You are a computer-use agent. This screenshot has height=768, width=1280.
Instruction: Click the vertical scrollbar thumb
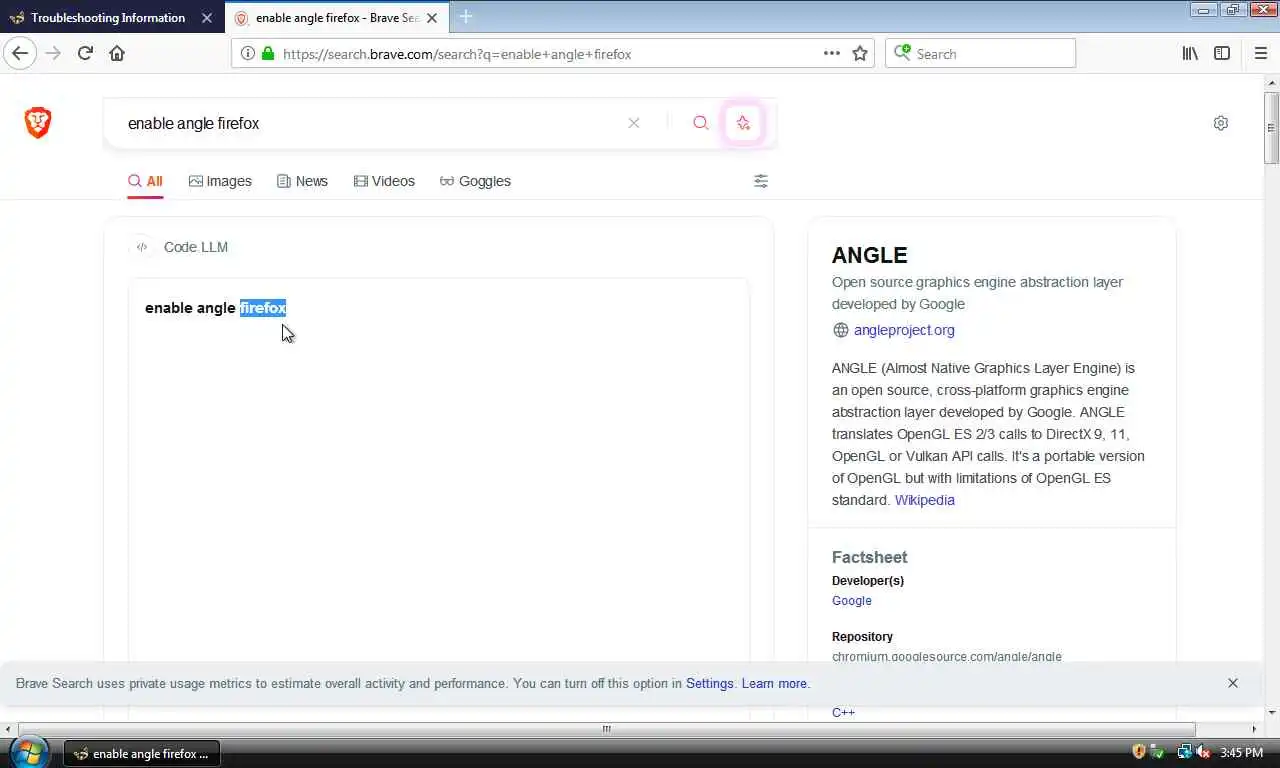1271,128
